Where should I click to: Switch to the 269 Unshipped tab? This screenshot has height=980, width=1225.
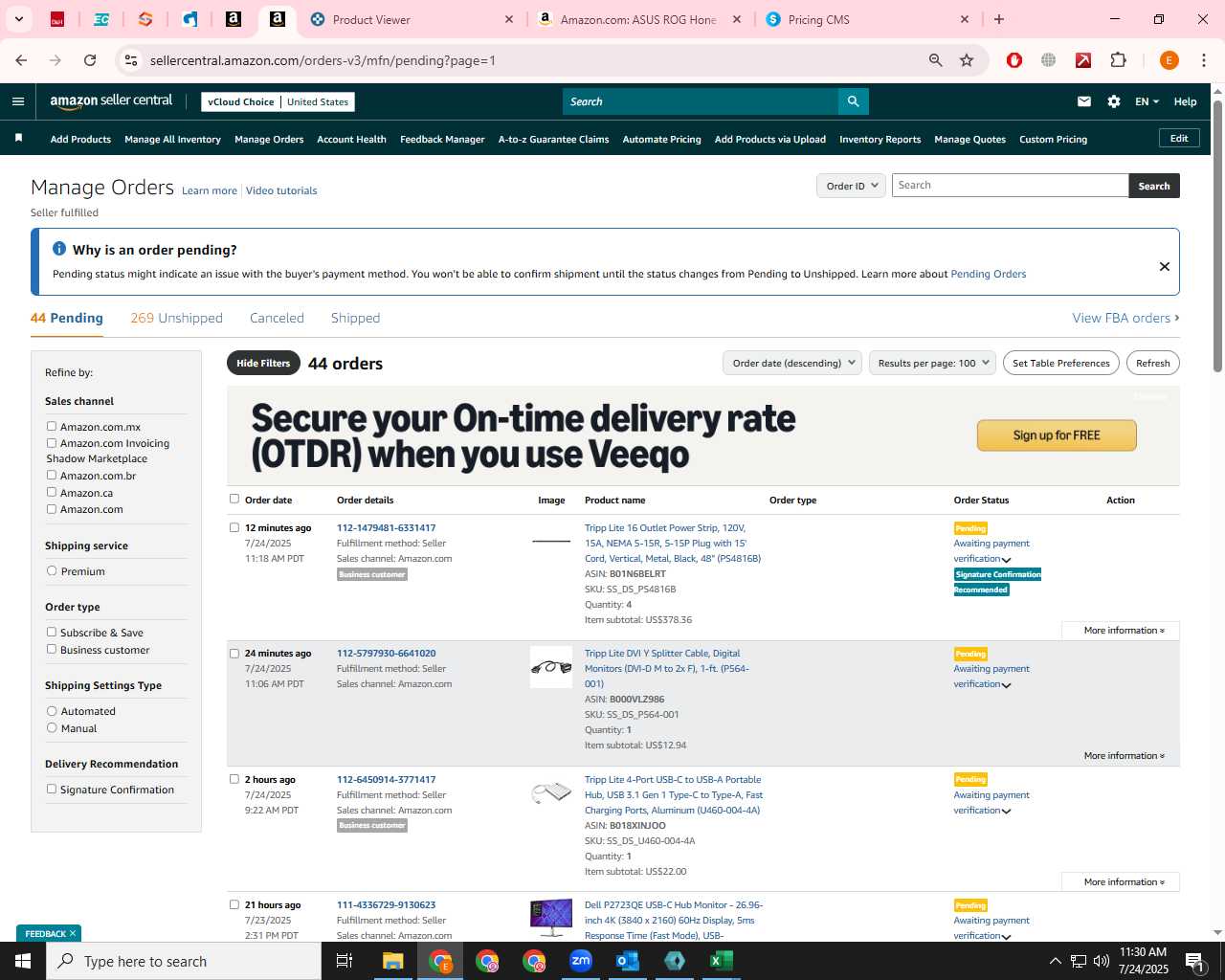click(177, 318)
